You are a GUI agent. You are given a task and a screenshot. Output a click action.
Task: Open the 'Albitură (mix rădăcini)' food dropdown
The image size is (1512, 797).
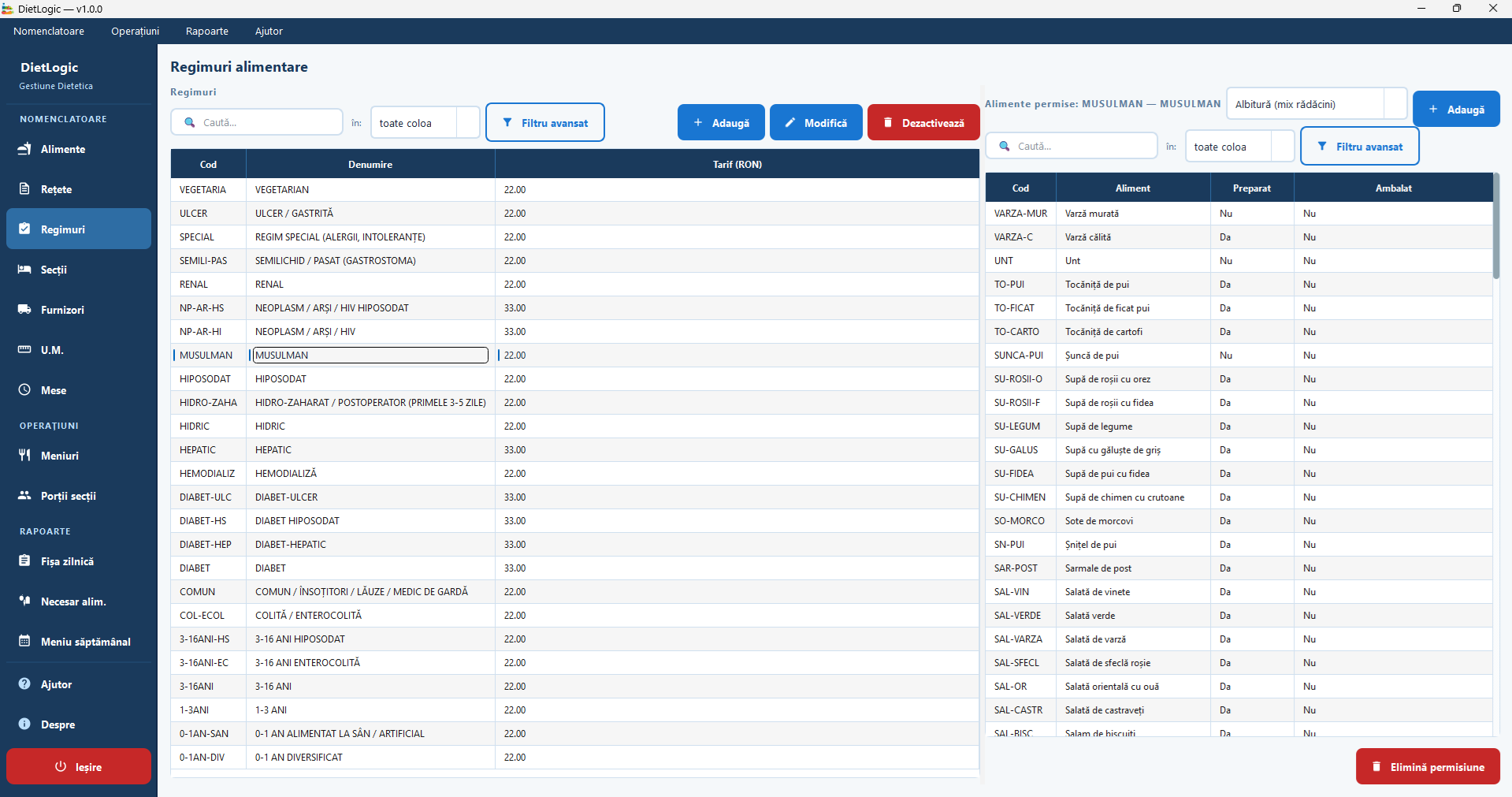point(1317,104)
